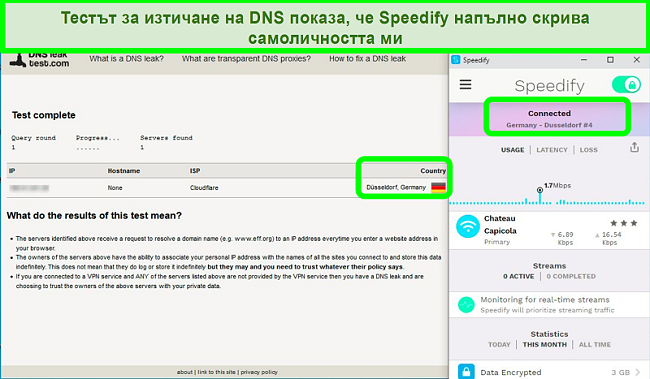Click the 'Düsseldorf, Germany' country cell
Screen dimensions: 650x379
tap(396, 187)
